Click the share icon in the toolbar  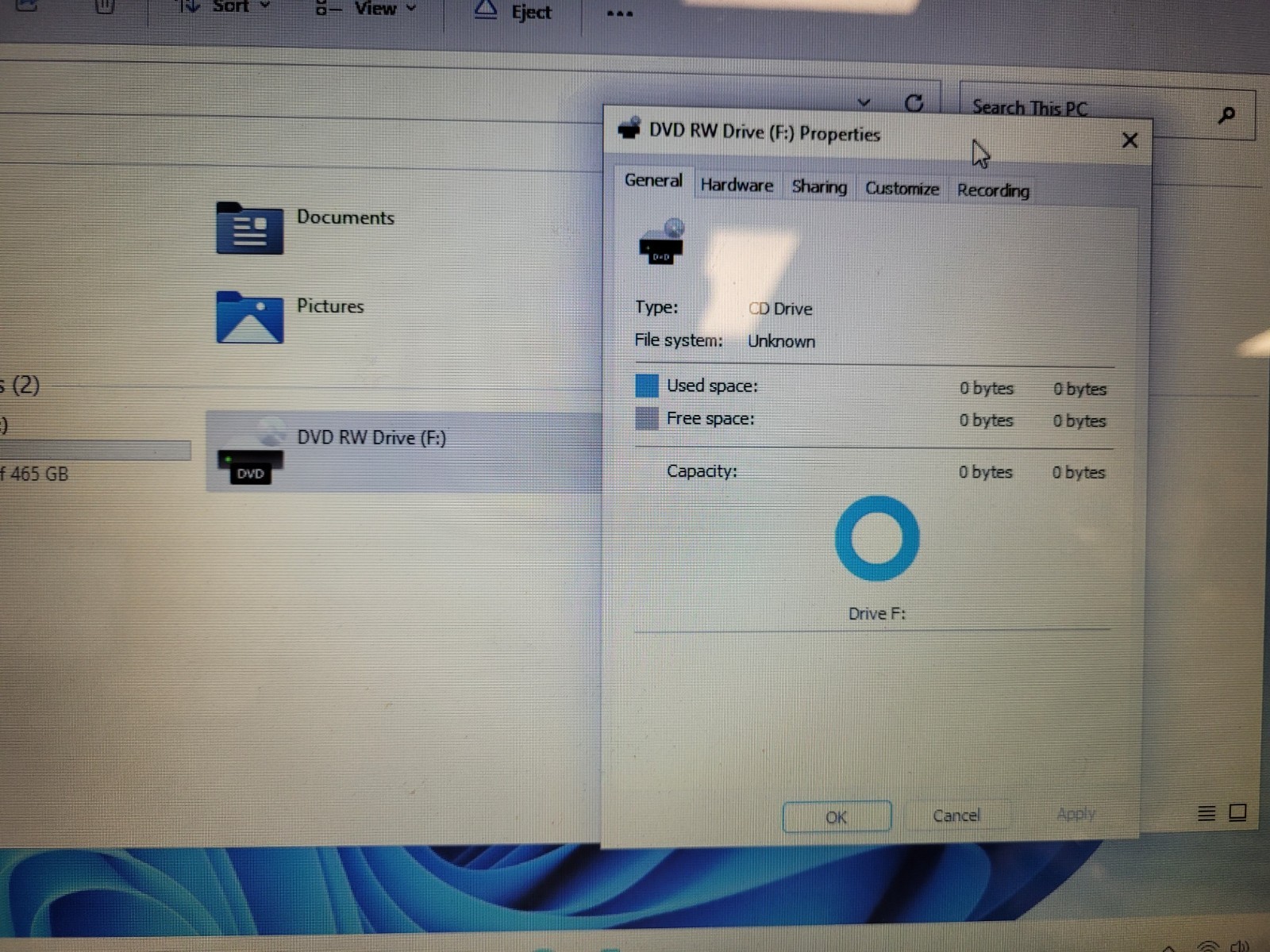27,6
